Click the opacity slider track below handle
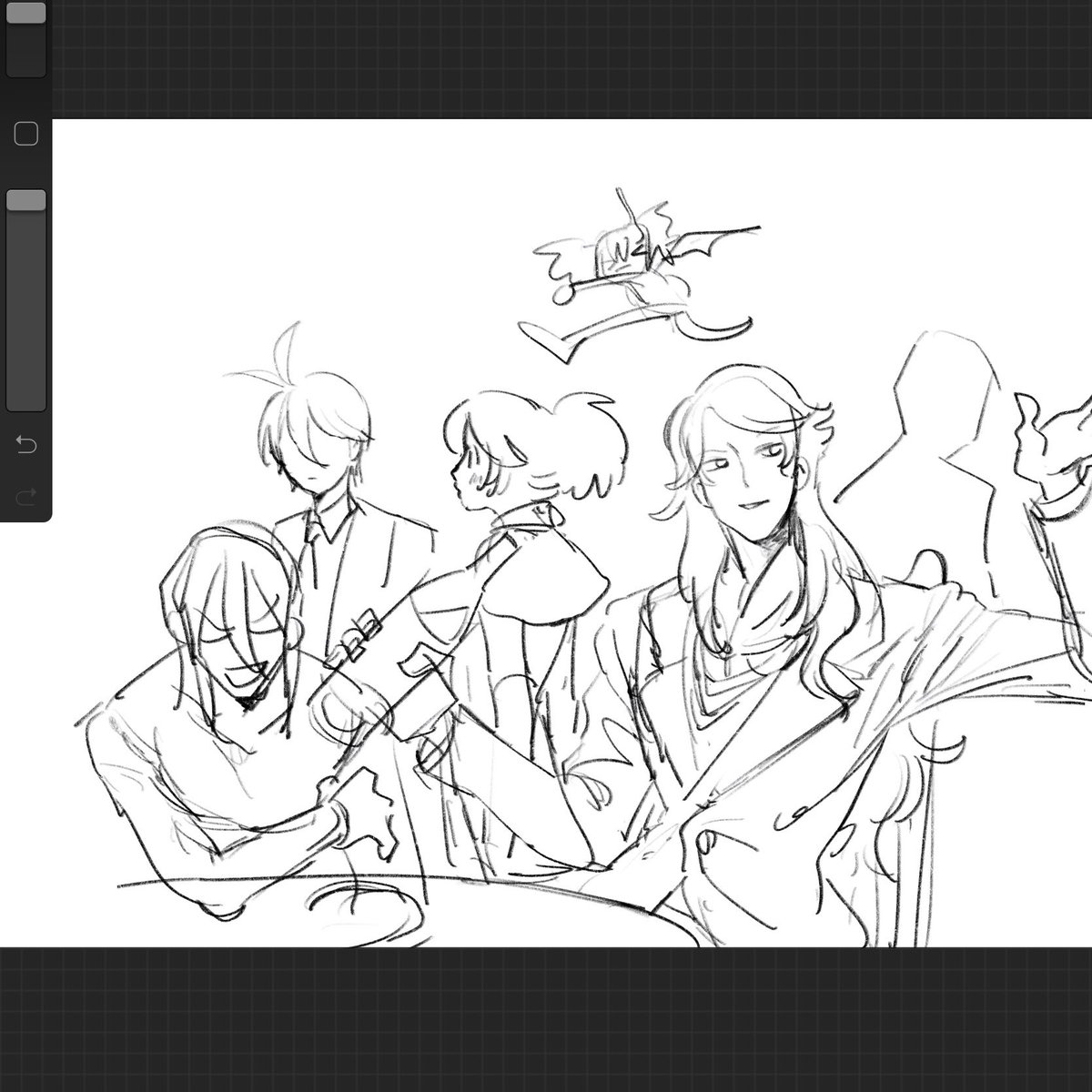Viewport: 1092px width, 1092px height. pyautogui.click(x=25, y=310)
